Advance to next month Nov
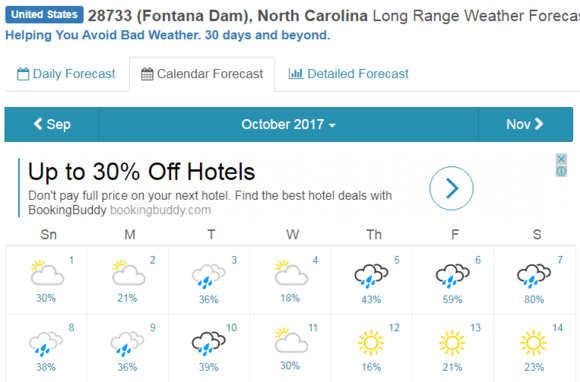Screen dimensions: 580x382 tap(525, 125)
